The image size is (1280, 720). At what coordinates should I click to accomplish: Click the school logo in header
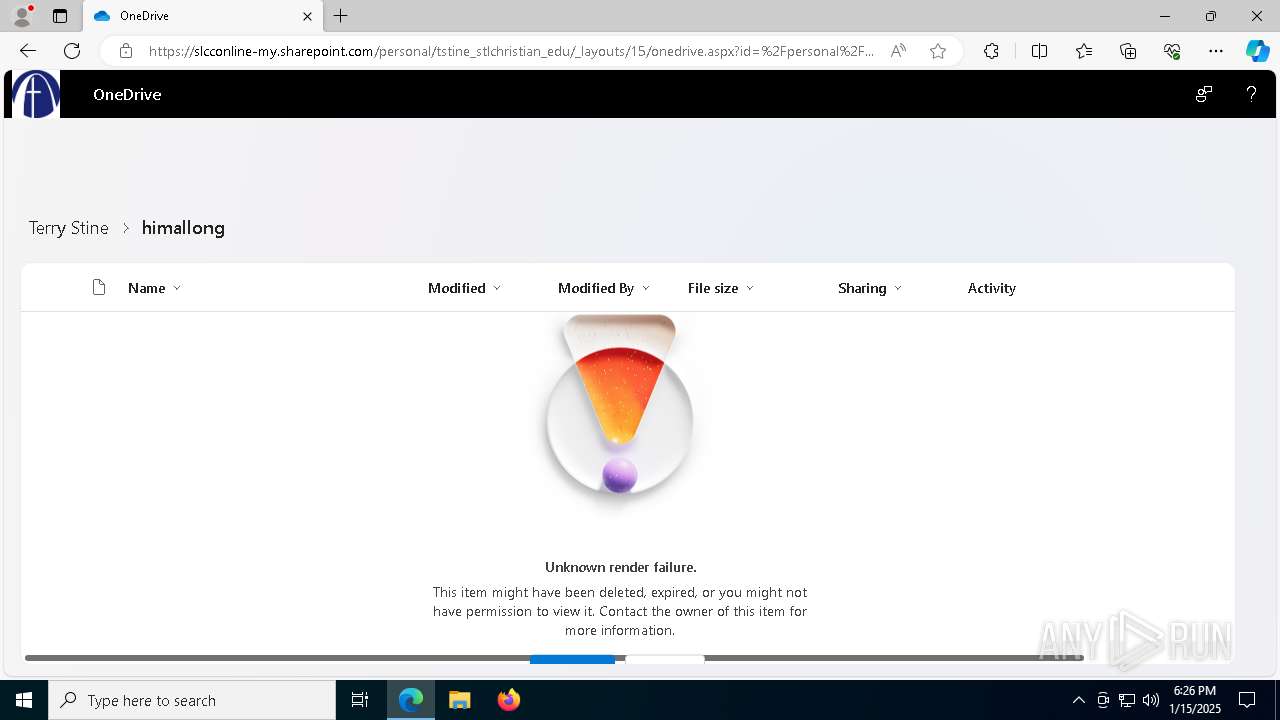[x=36, y=94]
